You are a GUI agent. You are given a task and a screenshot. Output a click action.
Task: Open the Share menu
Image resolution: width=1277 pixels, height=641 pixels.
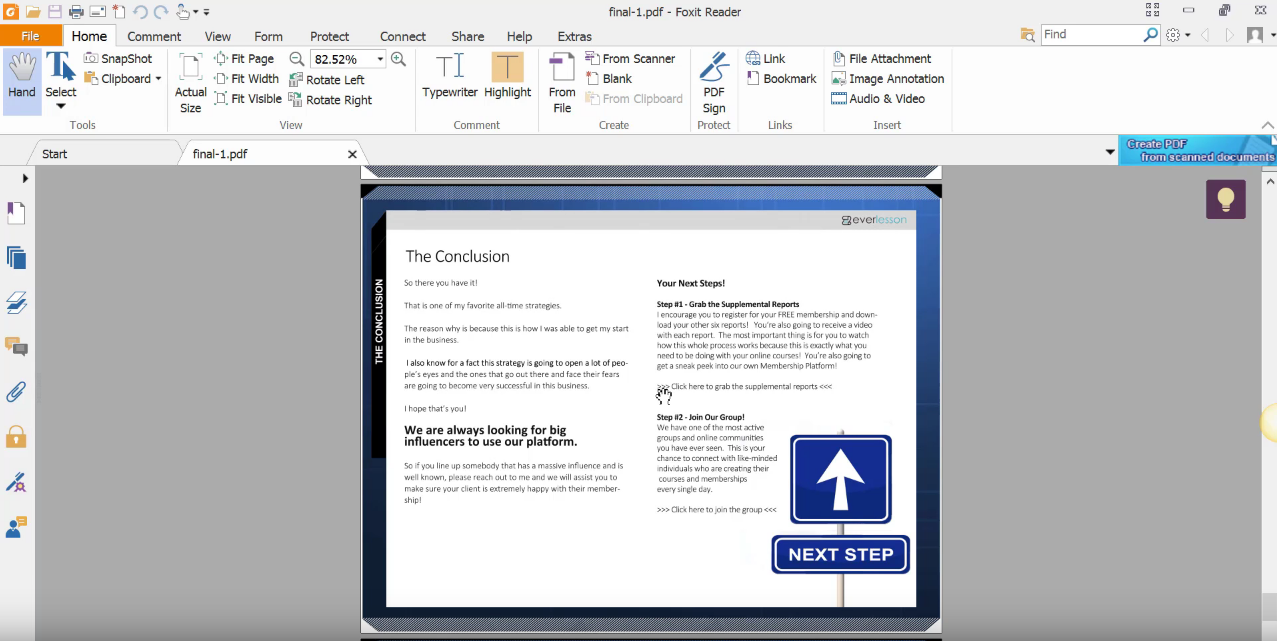(467, 36)
